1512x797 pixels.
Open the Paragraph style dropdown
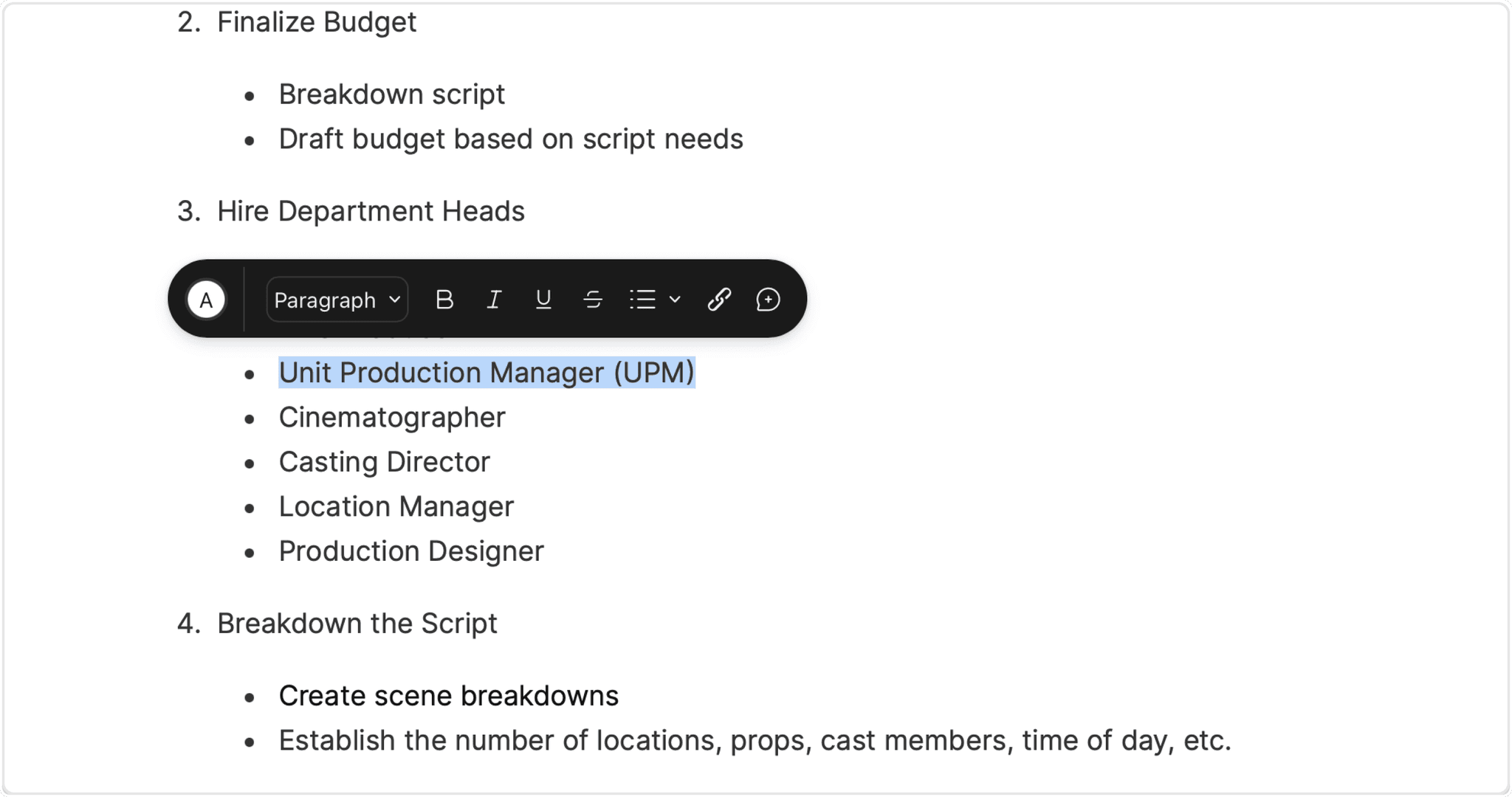point(336,299)
